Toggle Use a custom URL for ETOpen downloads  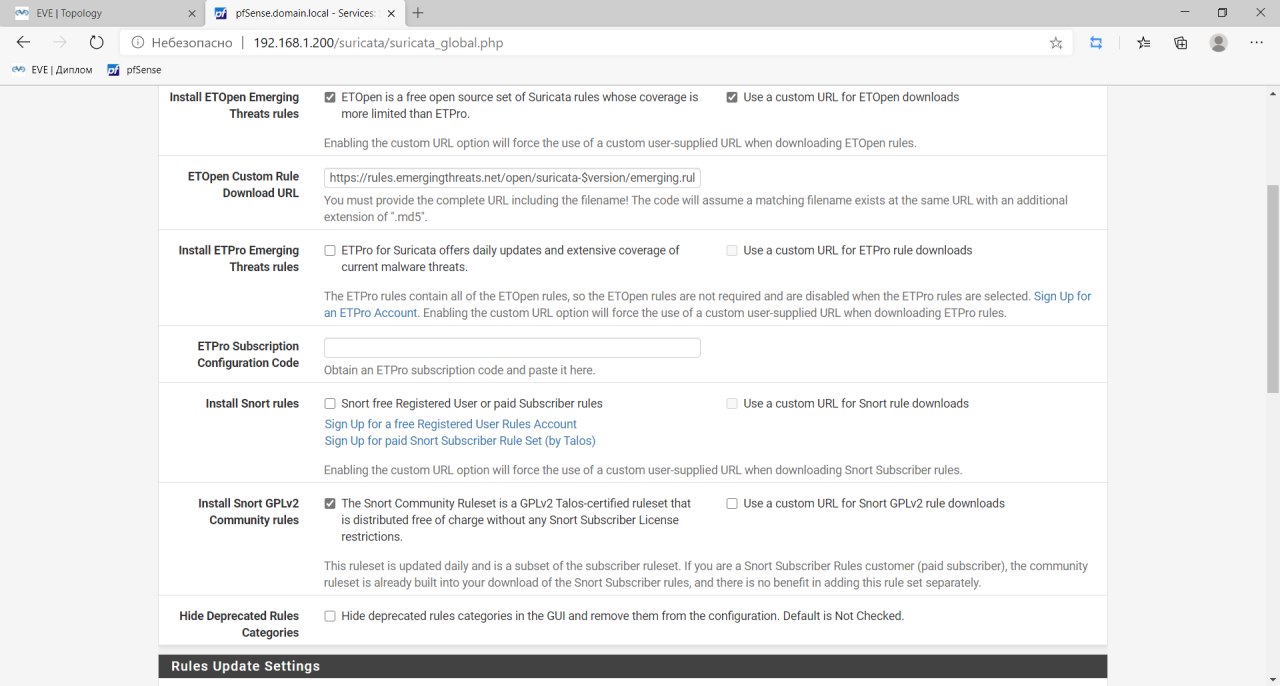732,98
